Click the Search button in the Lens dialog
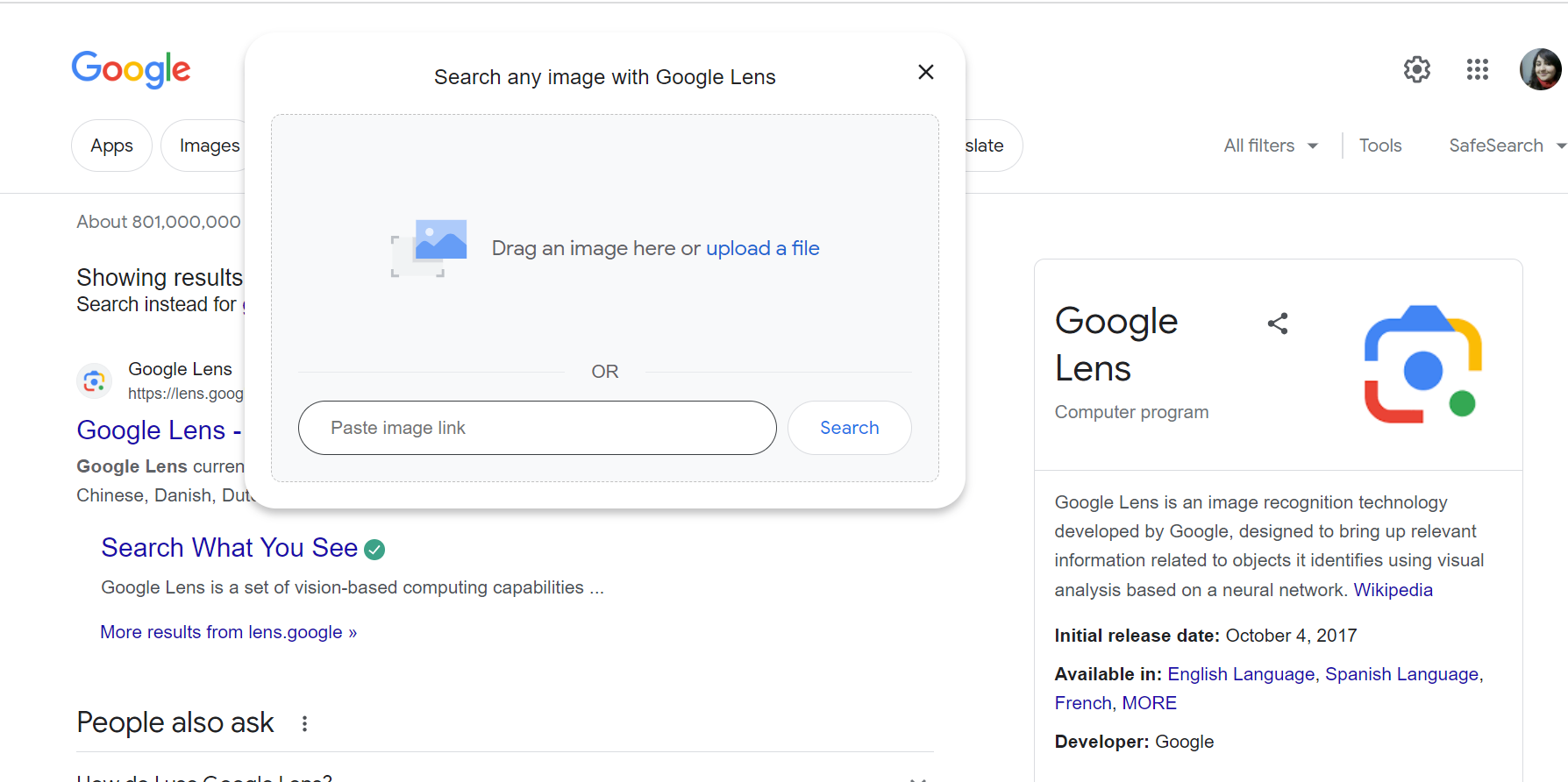The width and height of the screenshot is (1568, 782). click(849, 428)
